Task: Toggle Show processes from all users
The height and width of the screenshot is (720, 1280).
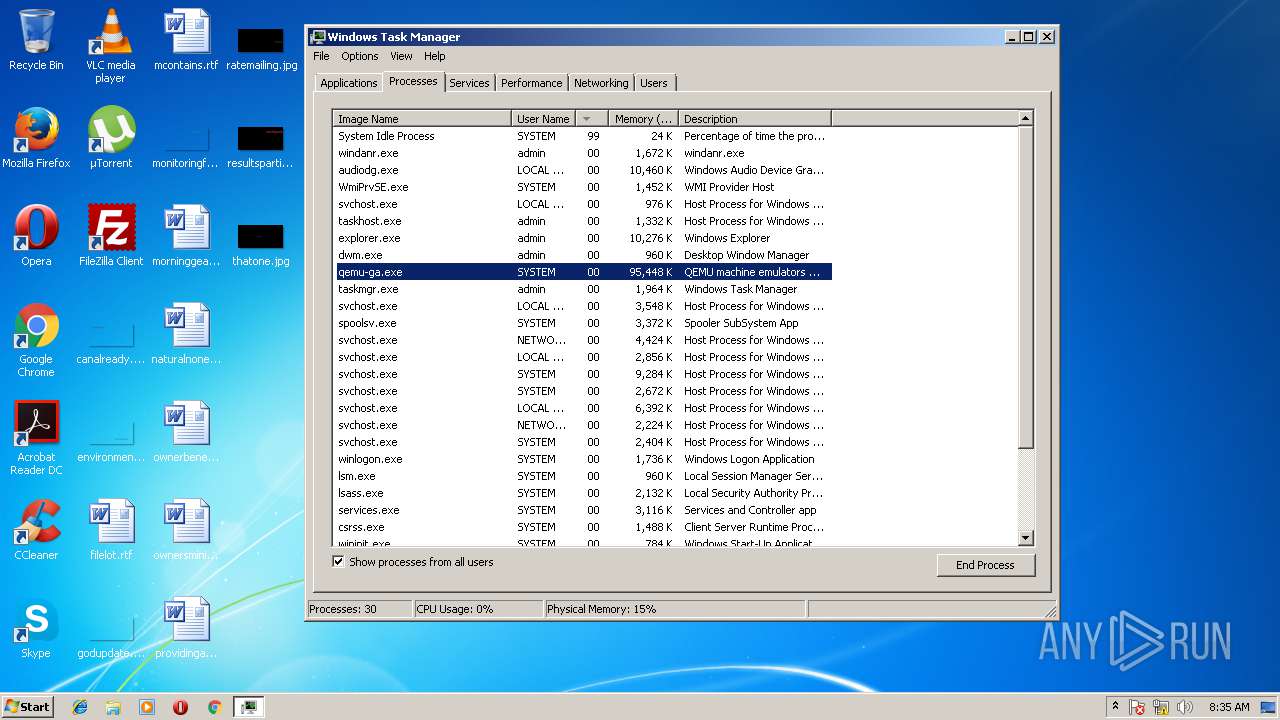Action: point(338,562)
